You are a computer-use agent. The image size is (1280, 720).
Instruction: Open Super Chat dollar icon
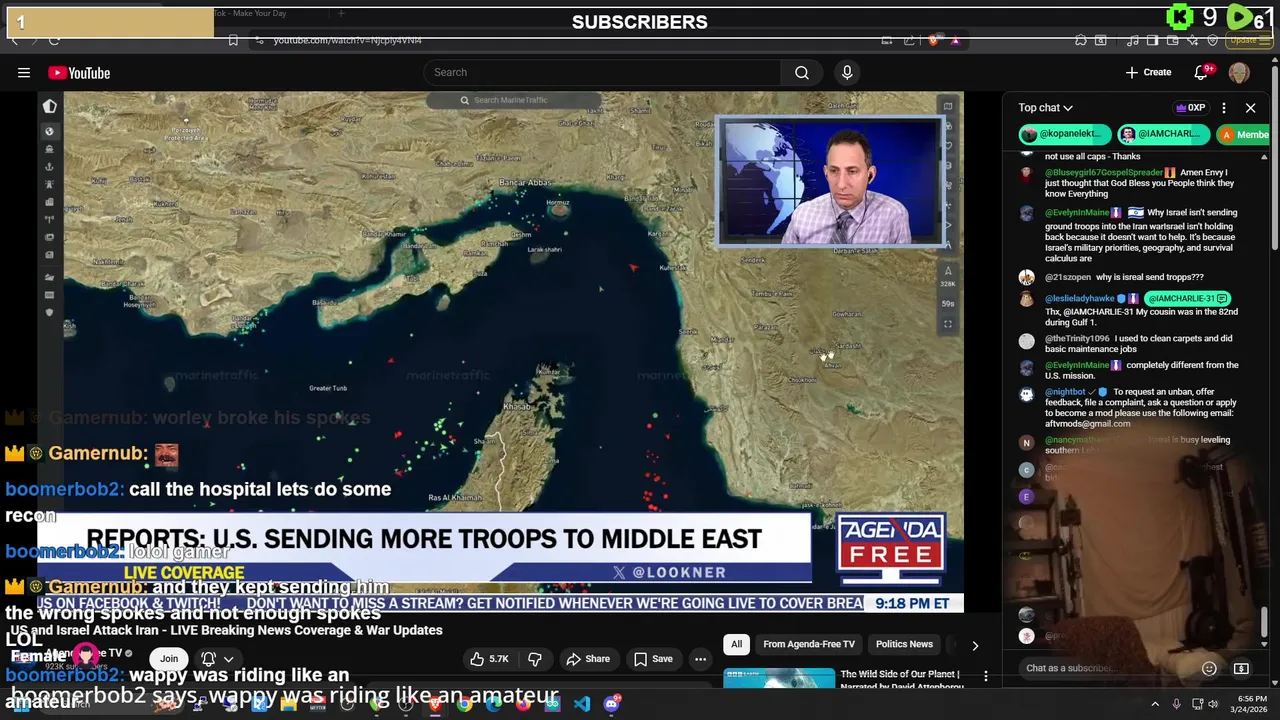point(1241,668)
